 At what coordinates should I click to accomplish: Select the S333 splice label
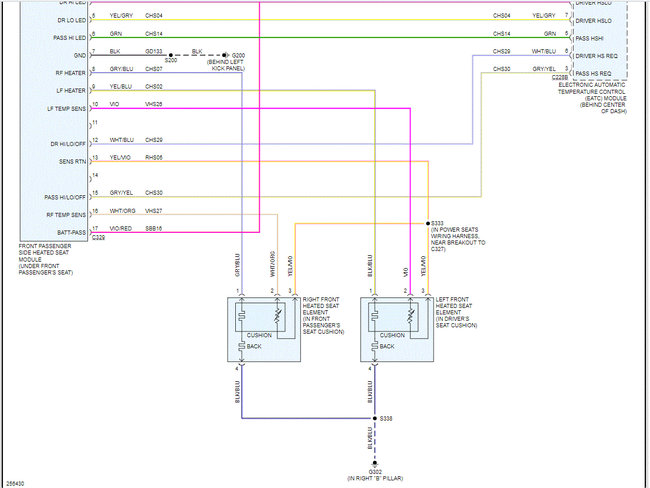tap(437, 223)
